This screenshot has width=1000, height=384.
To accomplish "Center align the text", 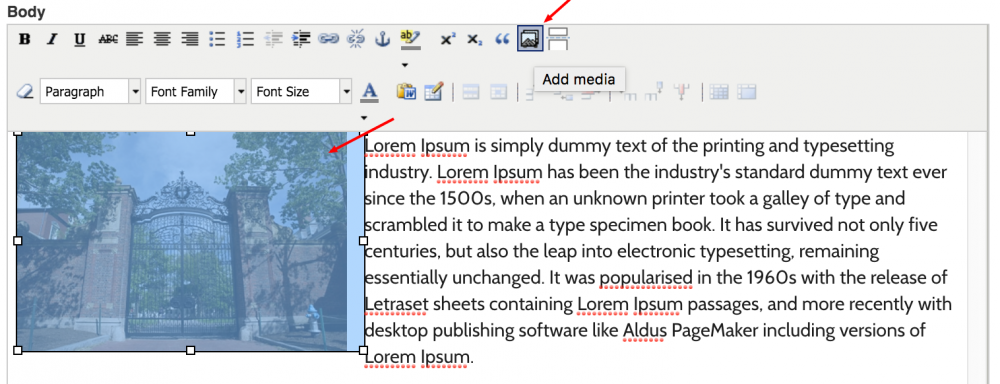I will tap(162, 40).
